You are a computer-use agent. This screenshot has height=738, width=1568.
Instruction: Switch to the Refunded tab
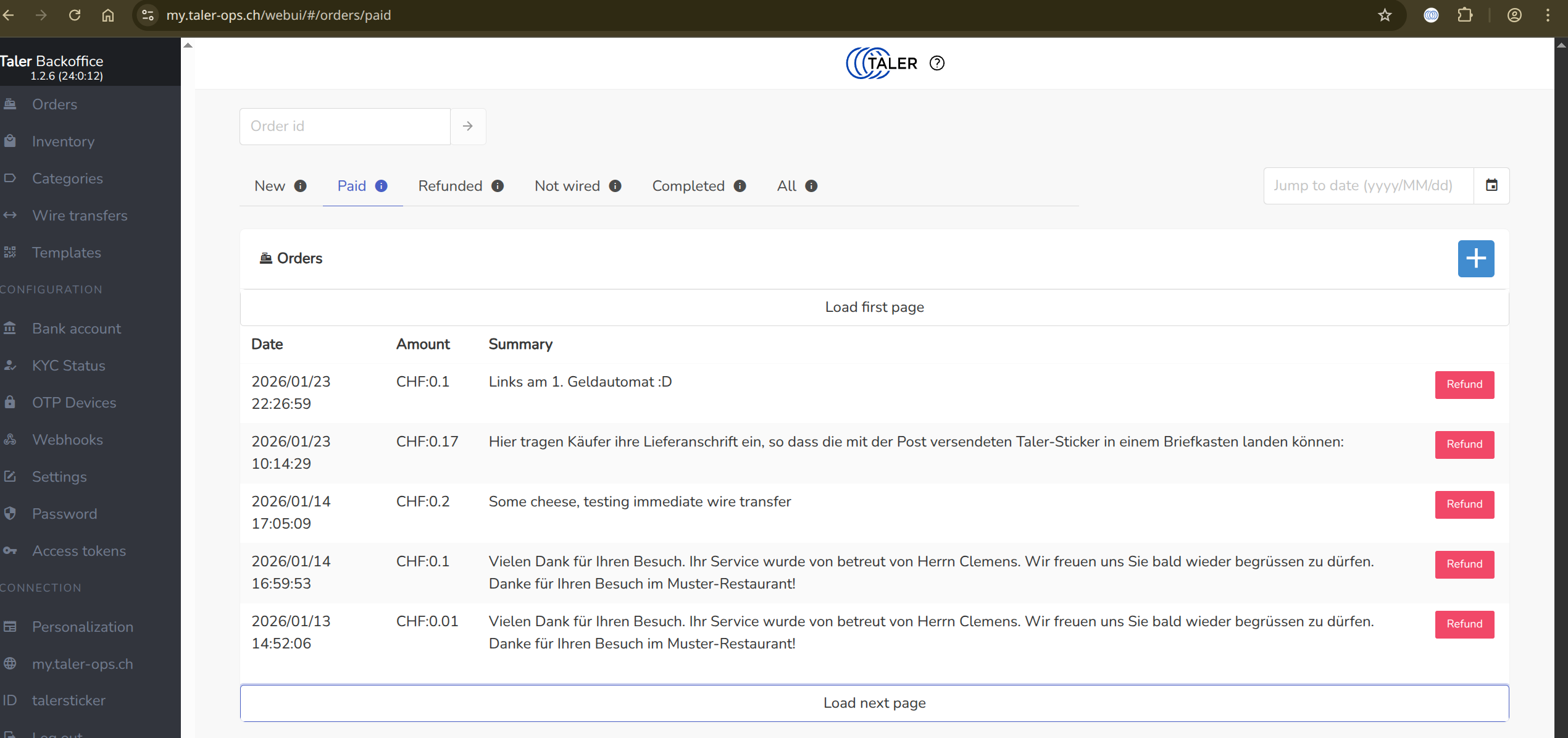(450, 186)
